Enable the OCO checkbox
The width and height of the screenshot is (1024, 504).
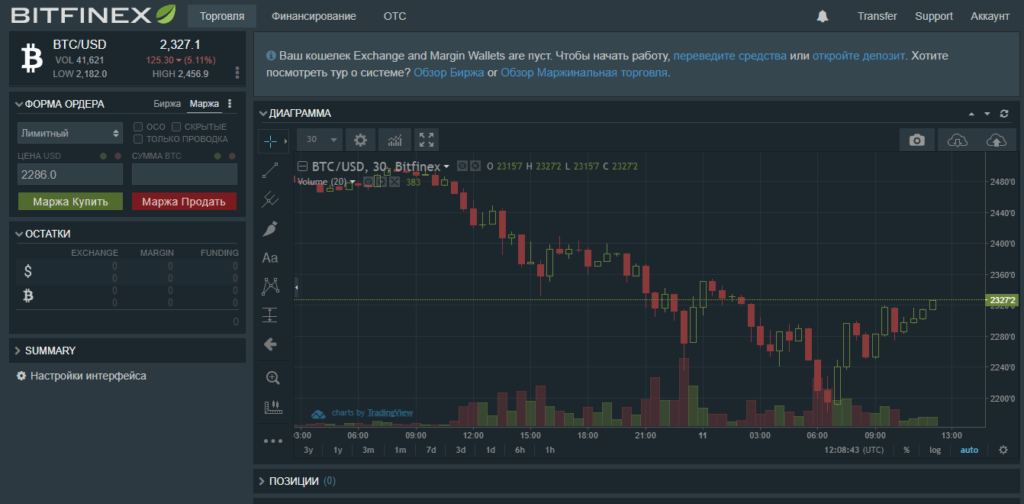138,127
